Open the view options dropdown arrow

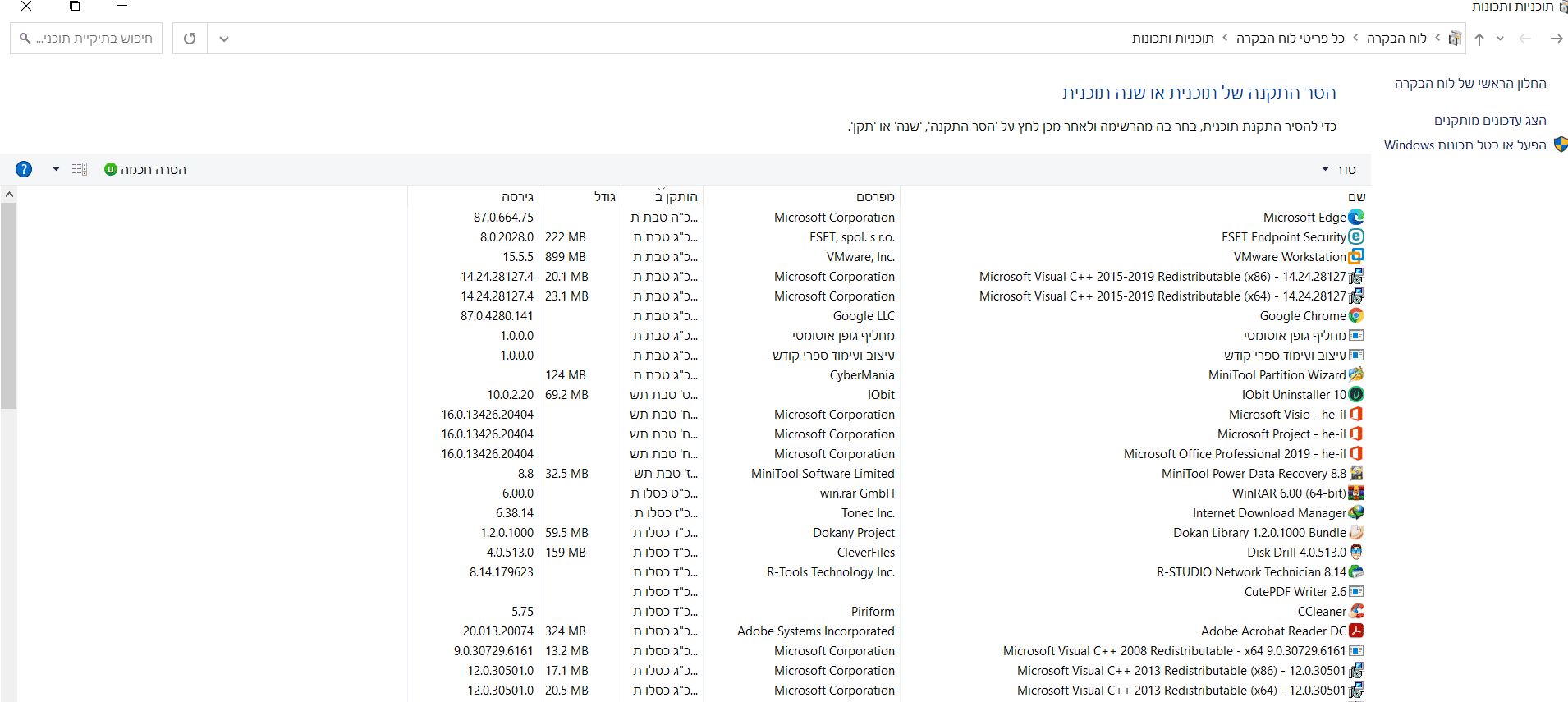tap(56, 169)
